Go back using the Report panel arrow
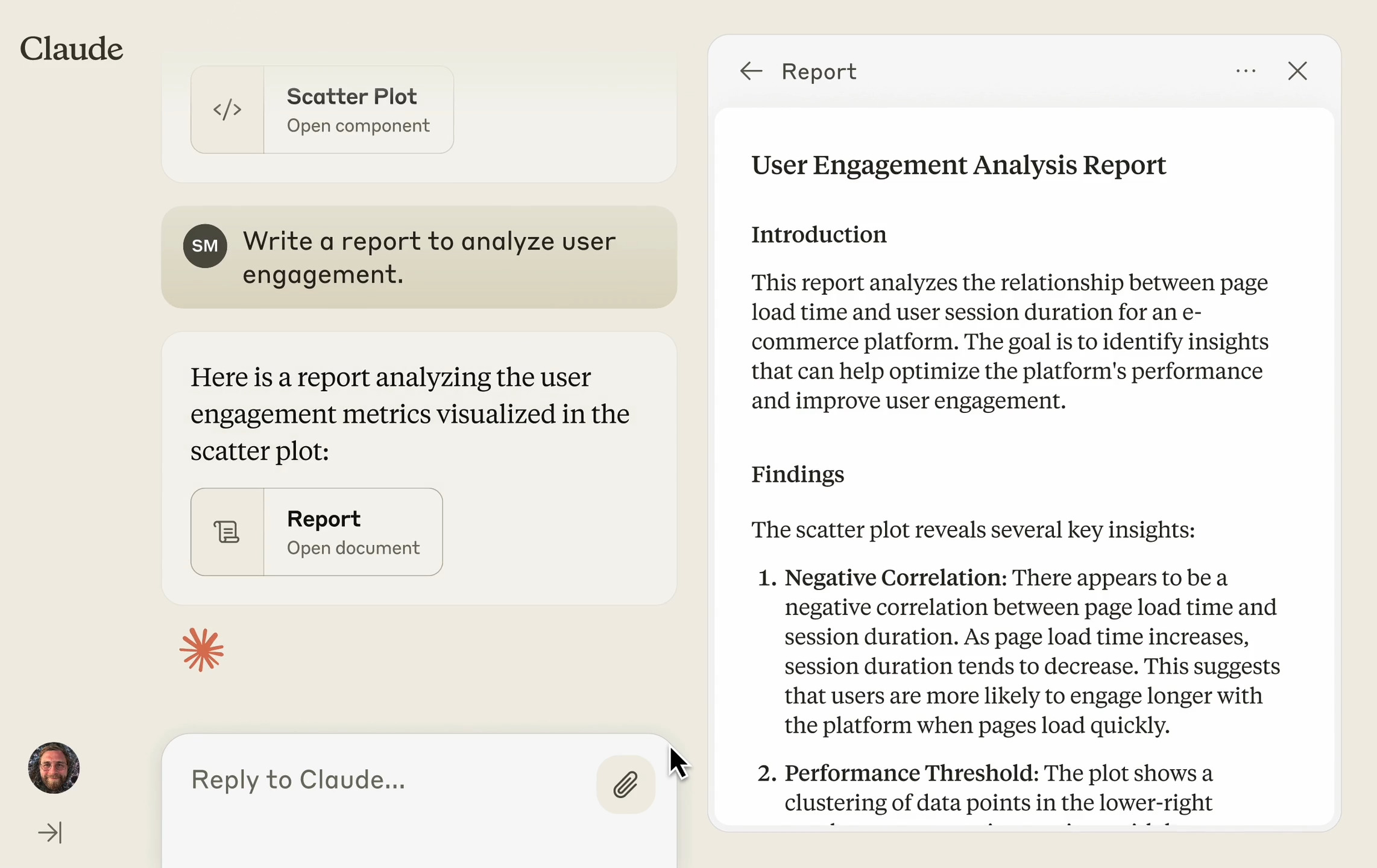Screen dimensions: 1377x868 (x=751, y=71)
